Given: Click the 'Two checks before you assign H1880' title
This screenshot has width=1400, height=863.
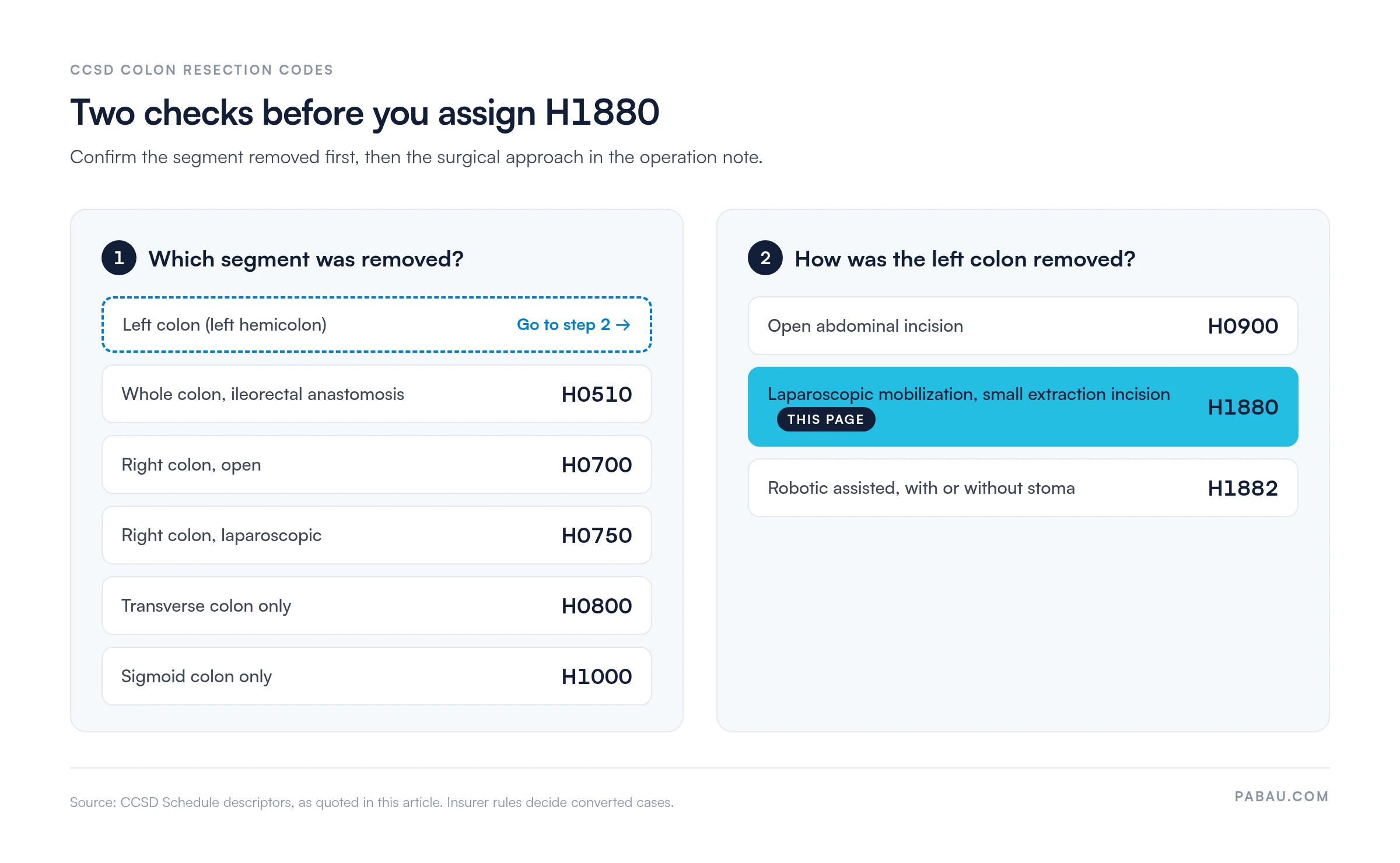Looking at the screenshot, I should pos(365,113).
